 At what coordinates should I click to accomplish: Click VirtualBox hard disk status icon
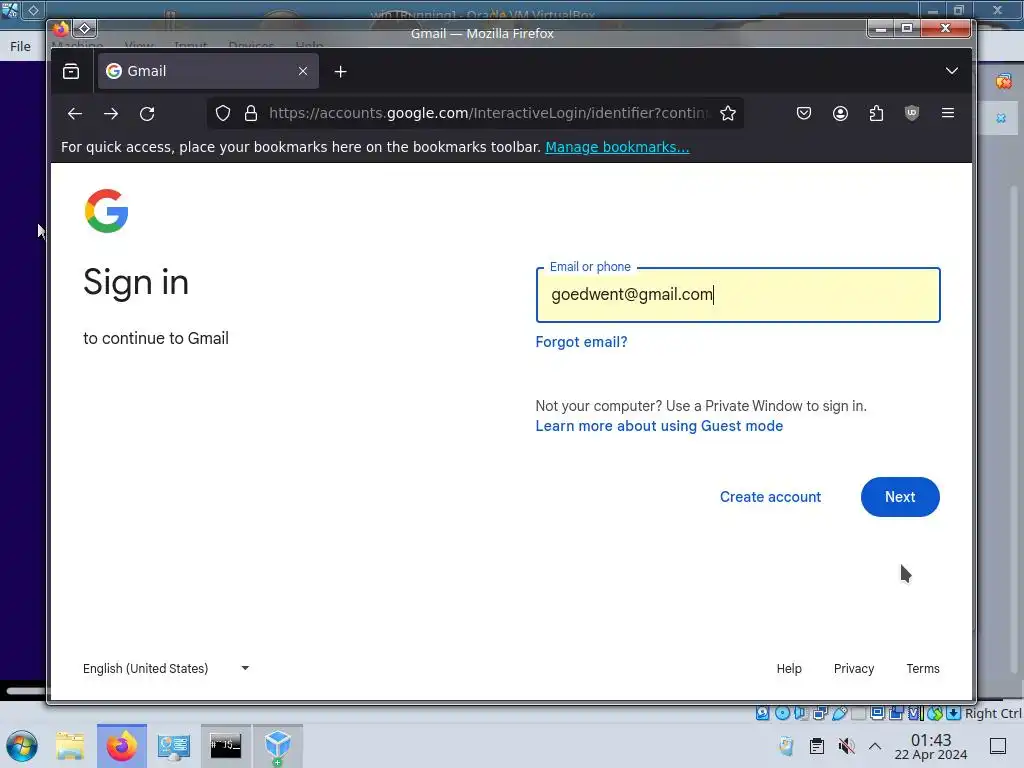762,713
